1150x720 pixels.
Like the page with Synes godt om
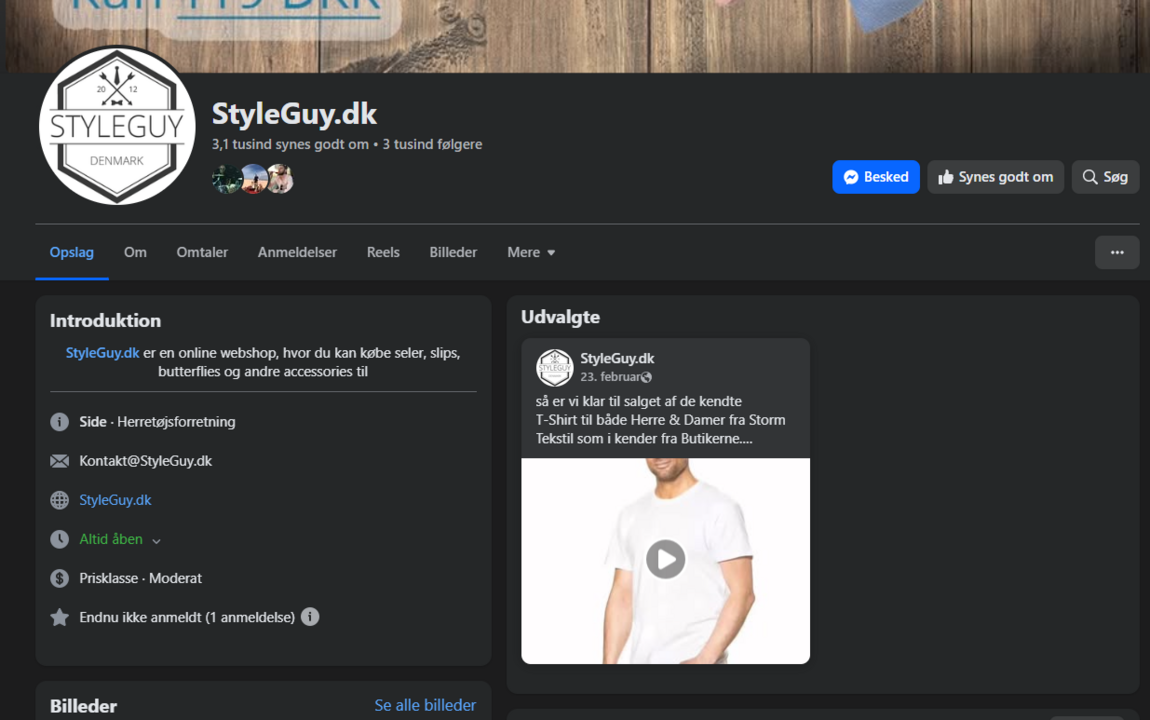coord(995,177)
